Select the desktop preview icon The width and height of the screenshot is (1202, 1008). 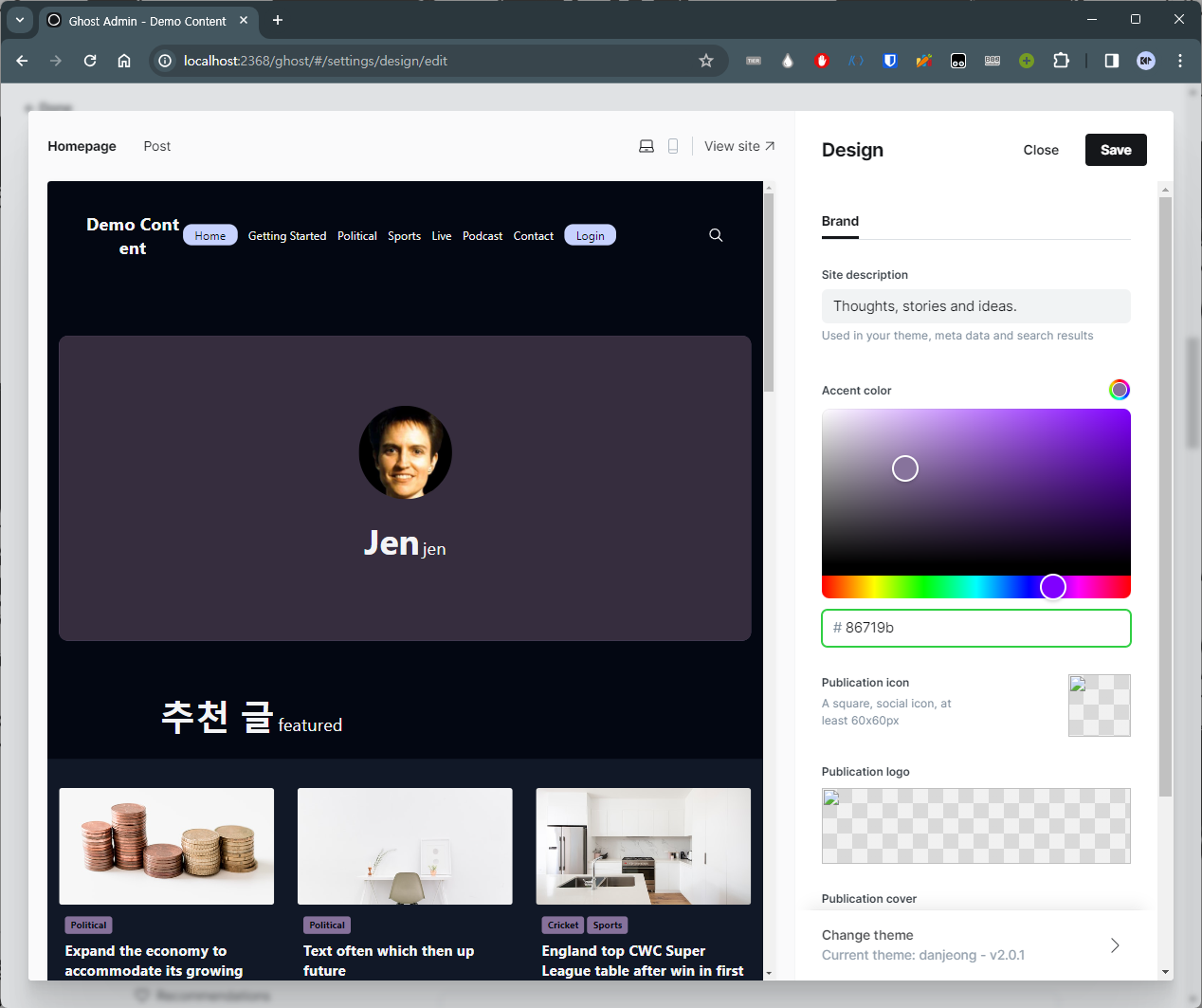point(647,146)
